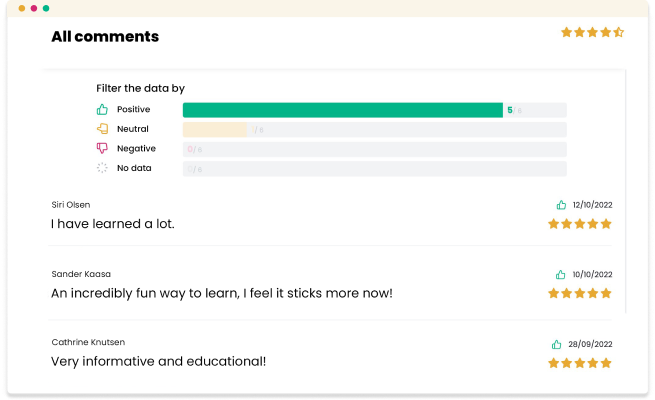The width and height of the screenshot is (655, 400).
Task: Filter comments by Positive label
Action: pos(134,109)
